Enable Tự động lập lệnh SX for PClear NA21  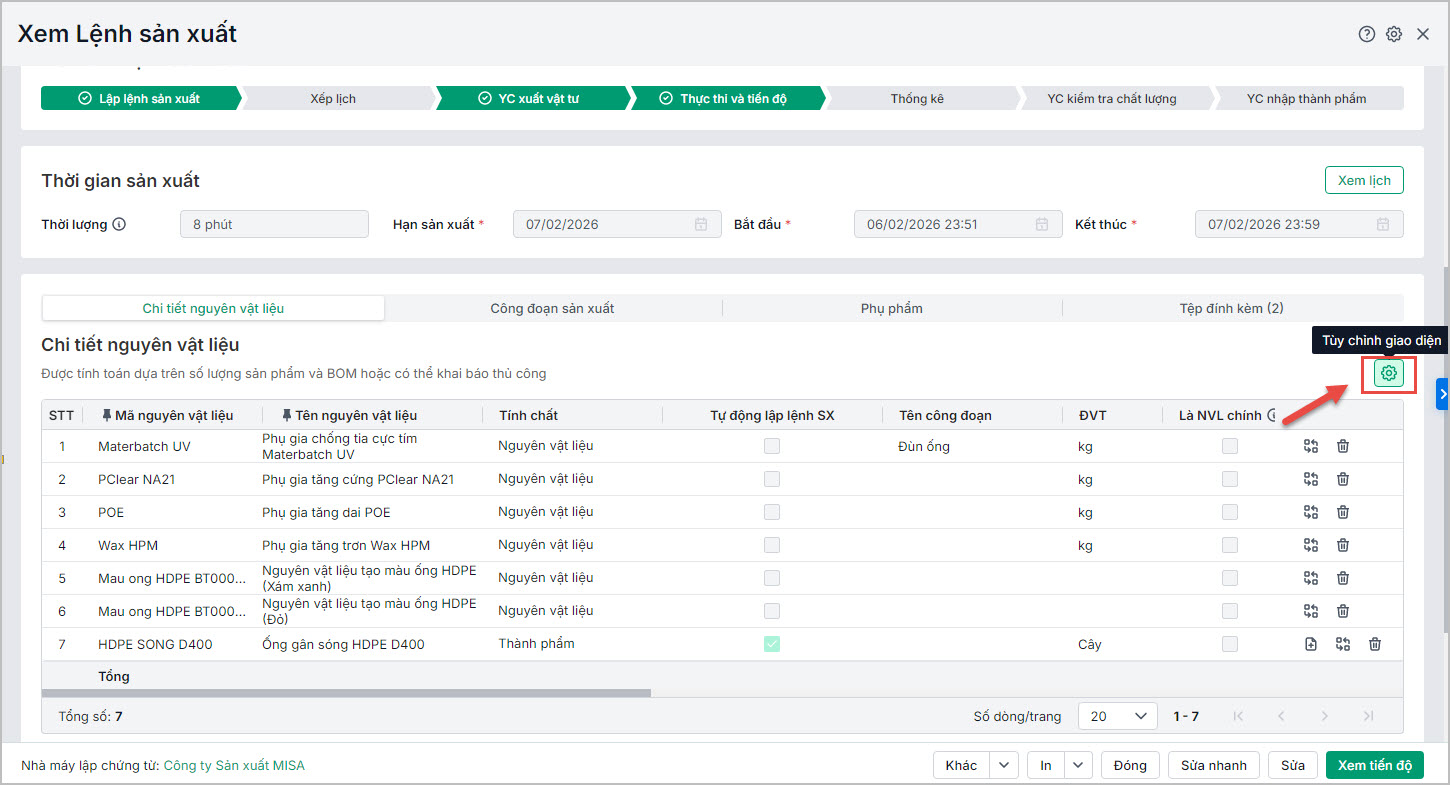(x=772, y=480)
